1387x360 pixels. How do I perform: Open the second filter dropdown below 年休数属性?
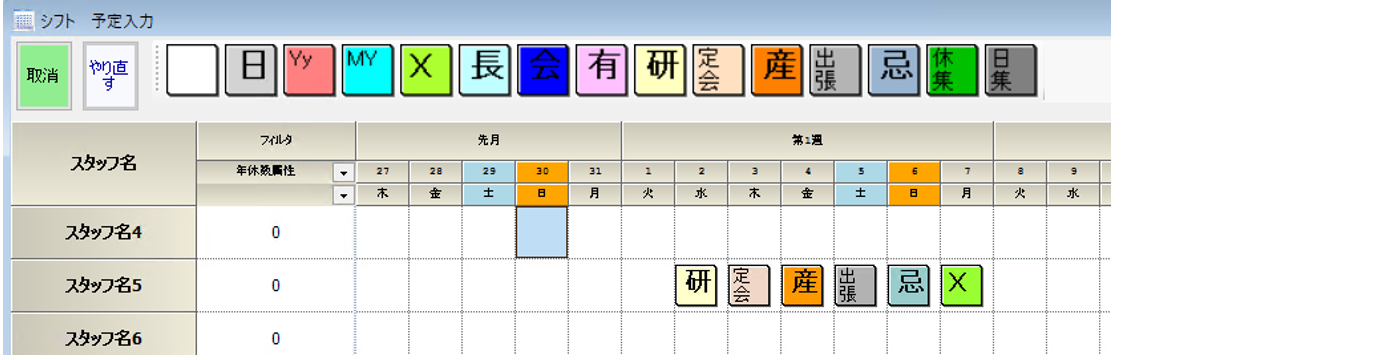345,196
